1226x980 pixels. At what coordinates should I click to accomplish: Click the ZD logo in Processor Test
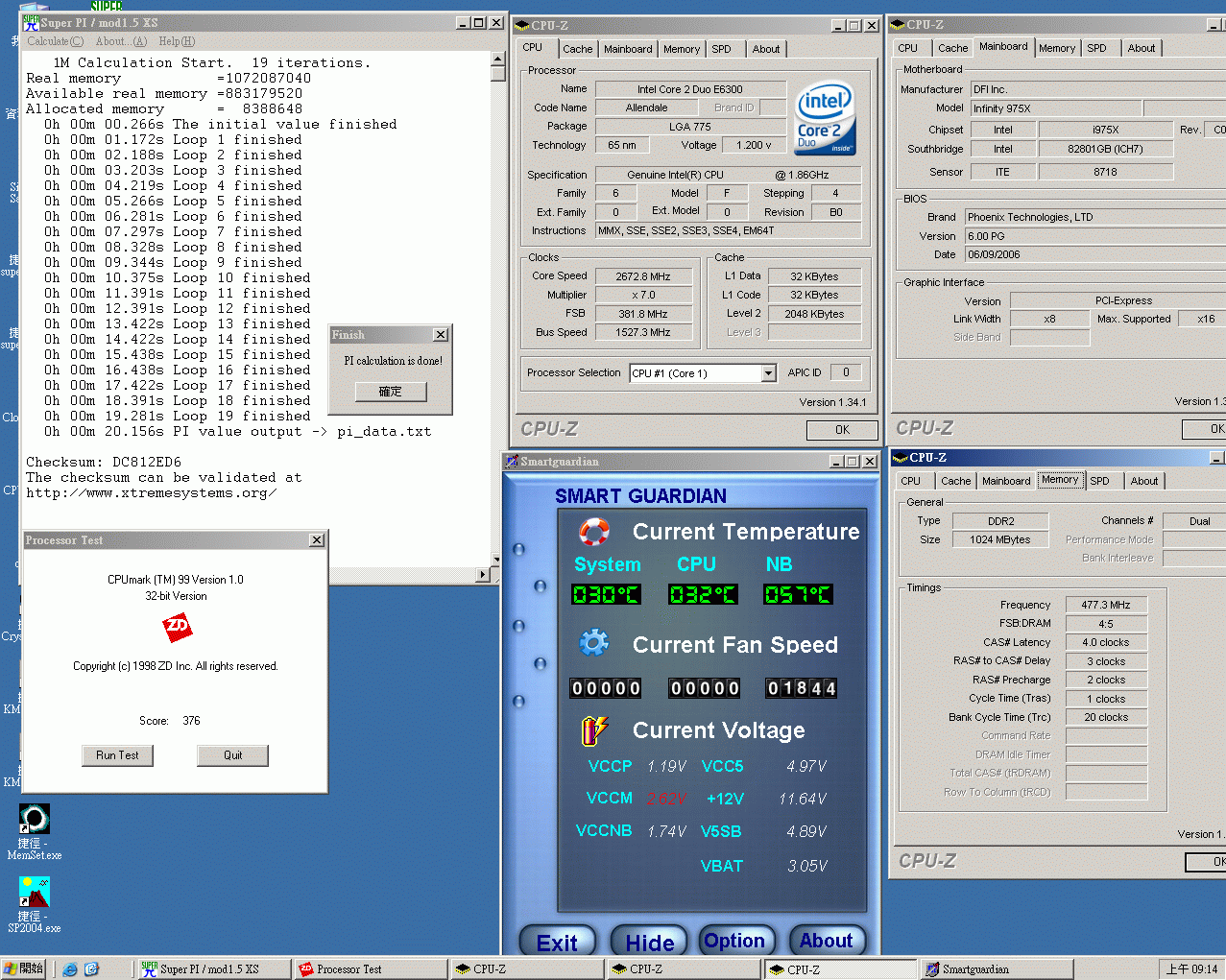[177, 628]
